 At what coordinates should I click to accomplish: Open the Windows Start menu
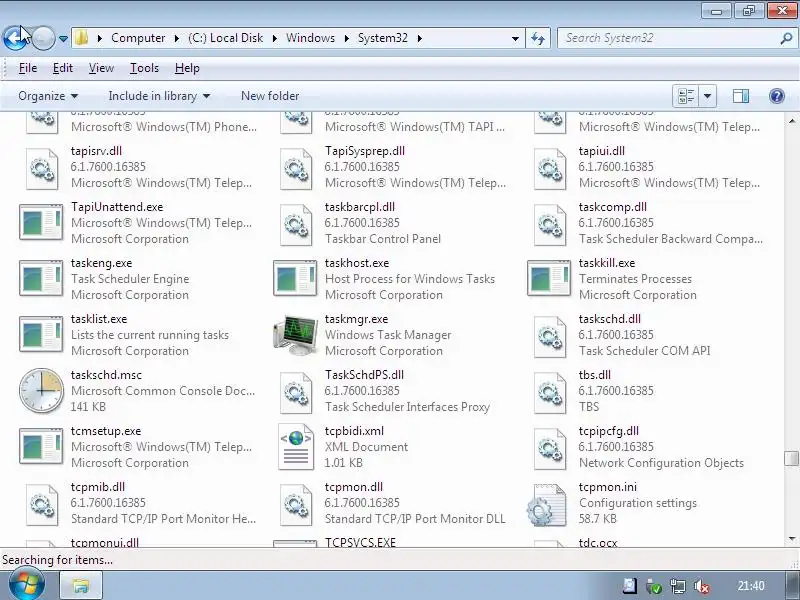click(x=27, y=585)
